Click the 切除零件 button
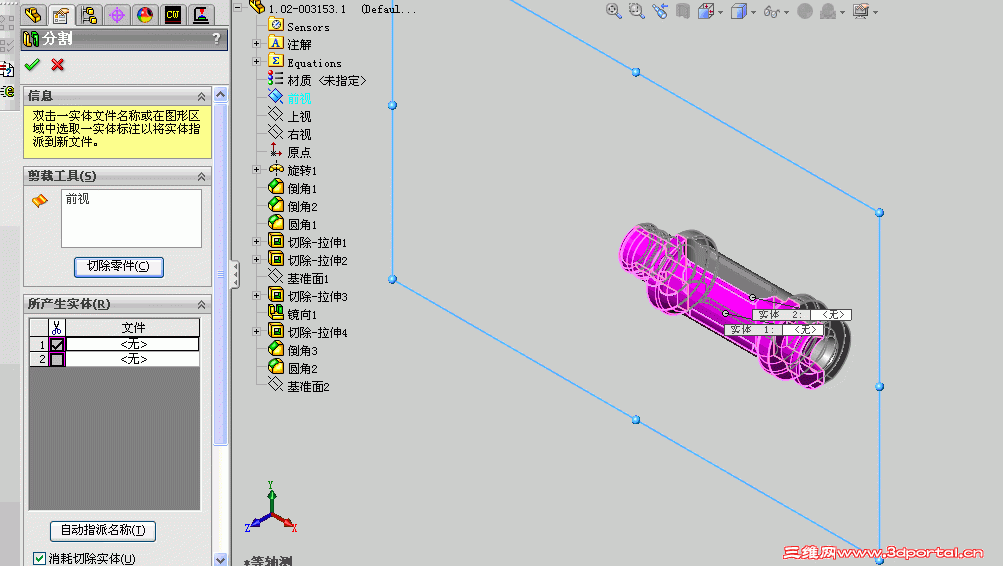 click(x=119, y=266)
